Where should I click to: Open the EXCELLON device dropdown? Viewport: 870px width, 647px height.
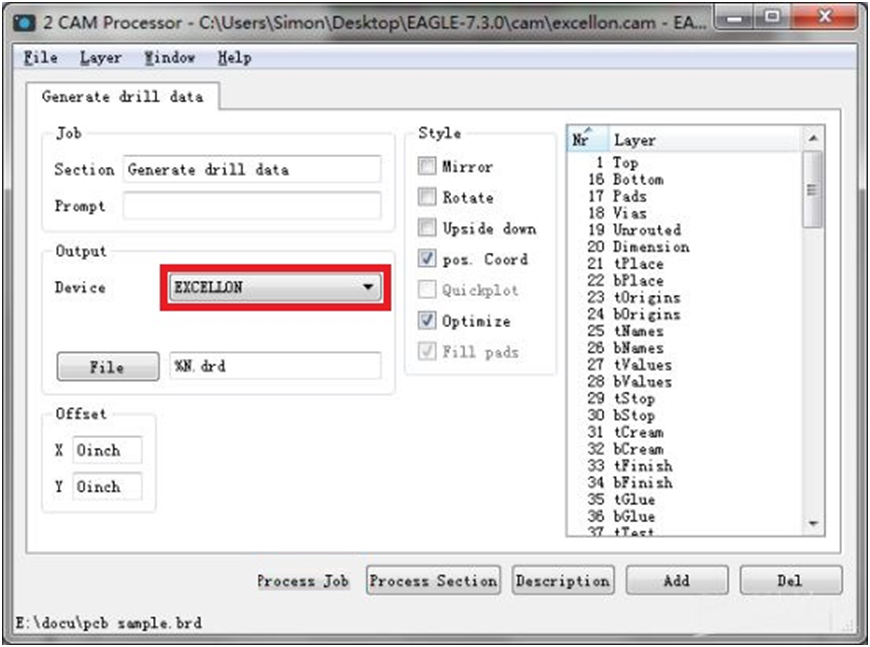point(275,288)
